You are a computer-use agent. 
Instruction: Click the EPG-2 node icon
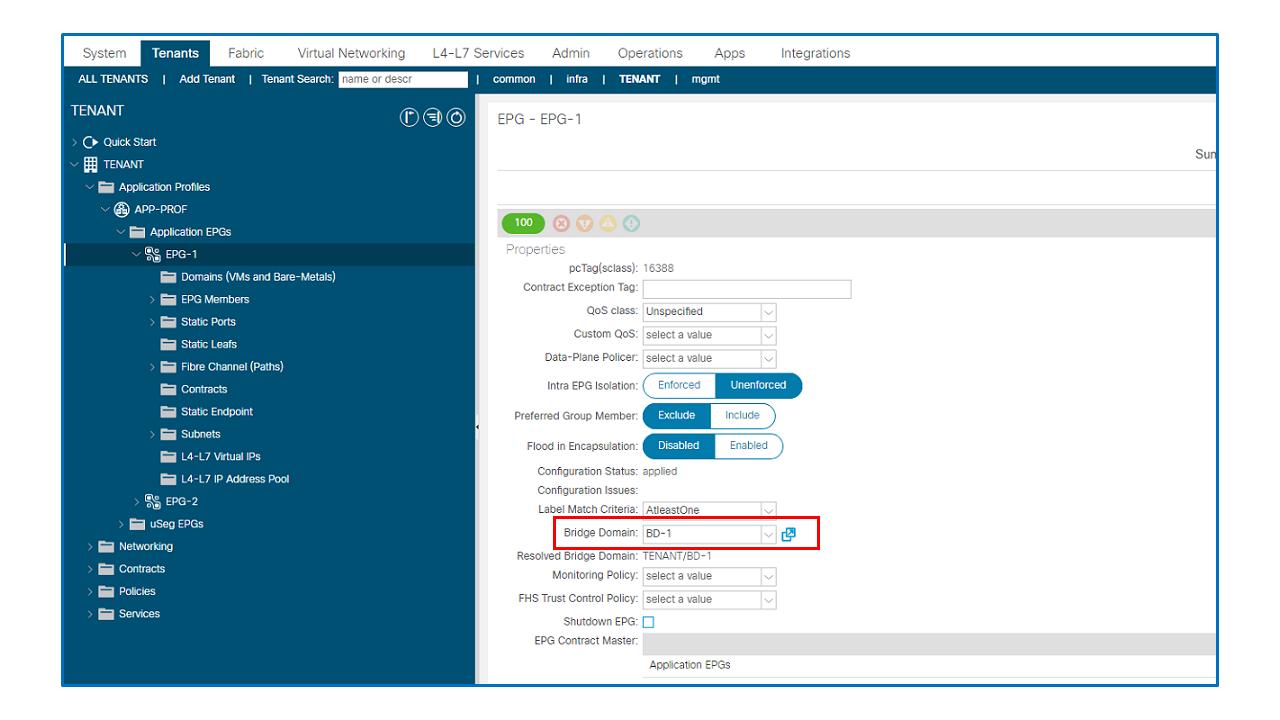pos(153,501)
